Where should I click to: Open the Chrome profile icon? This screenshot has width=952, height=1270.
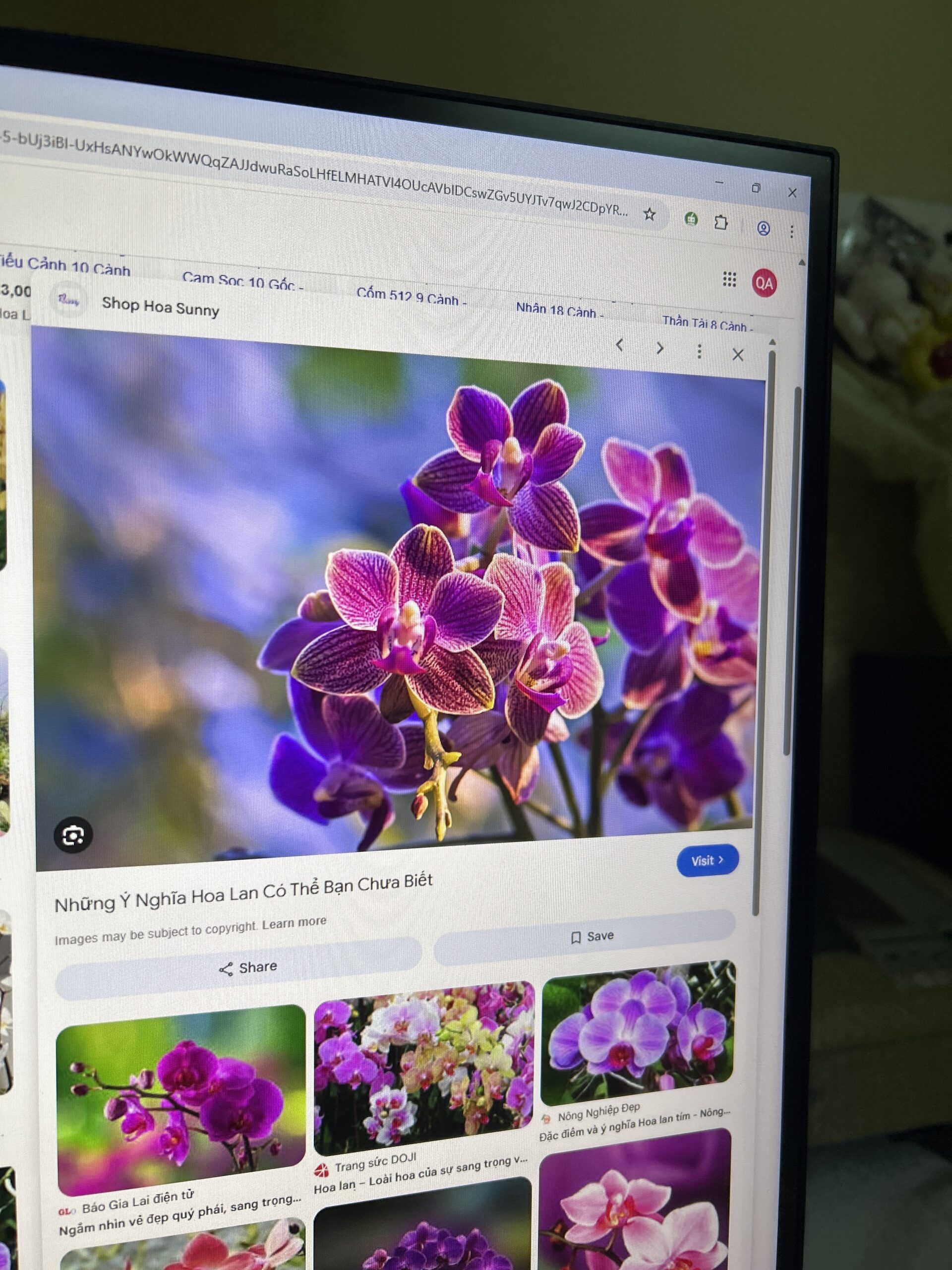[763, 229]
